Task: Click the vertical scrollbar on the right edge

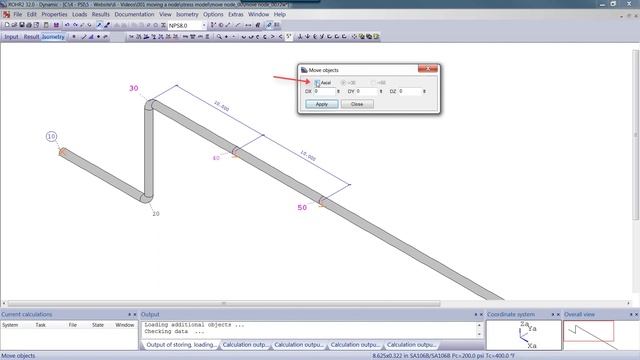Action: [636, 135]
